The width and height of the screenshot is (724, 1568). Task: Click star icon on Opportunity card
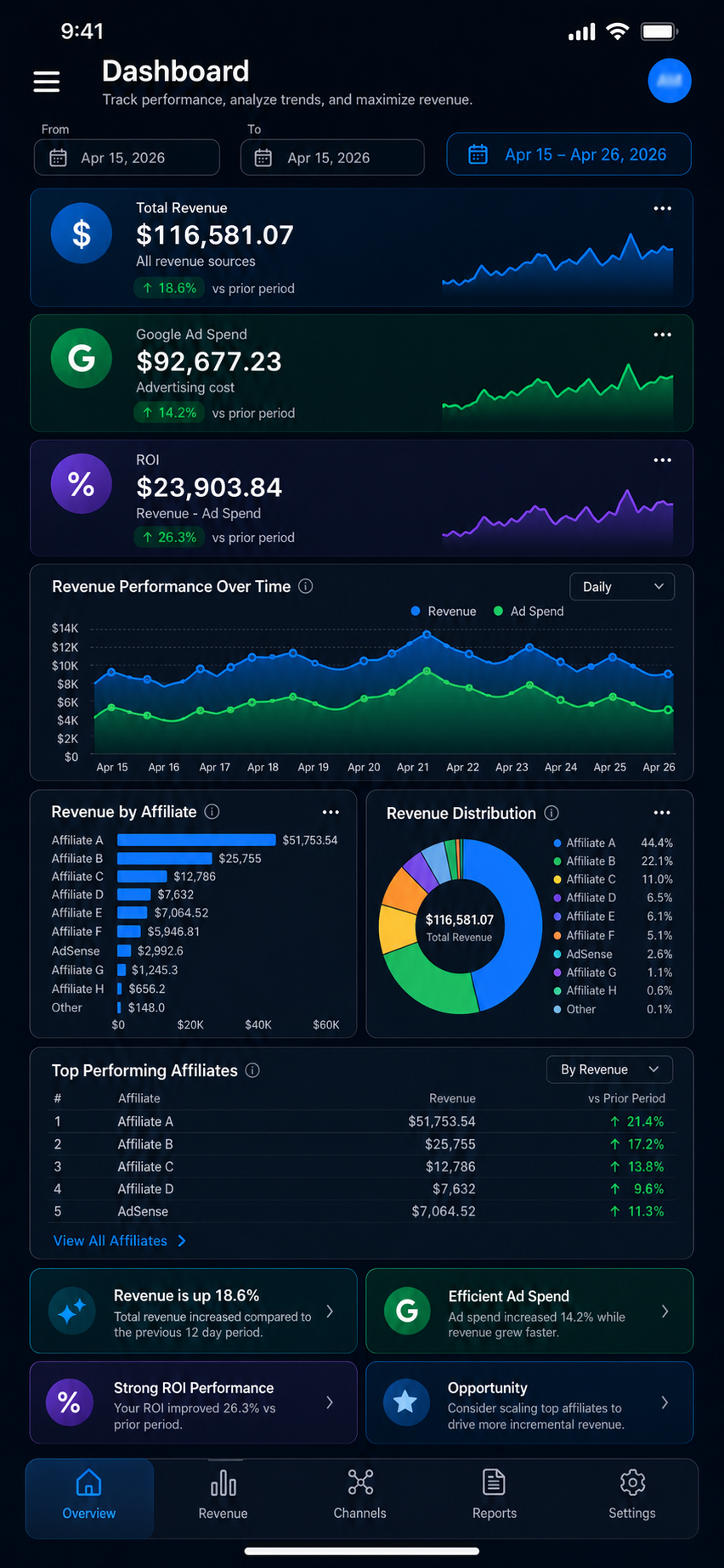click(405, 1402)
